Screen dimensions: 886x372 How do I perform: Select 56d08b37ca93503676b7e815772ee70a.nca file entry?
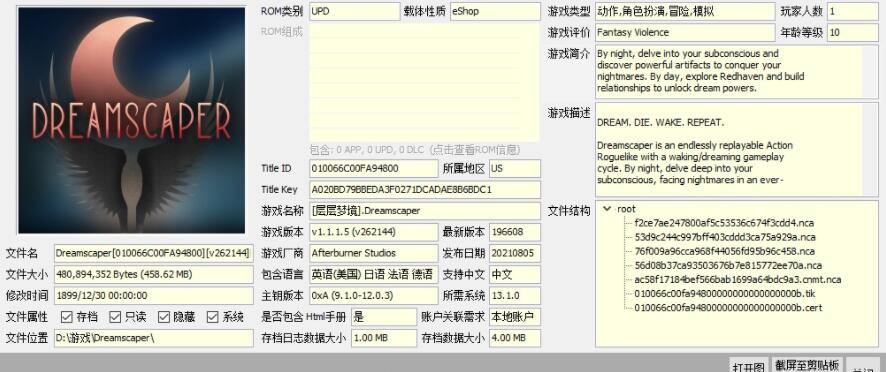point(728,265)
